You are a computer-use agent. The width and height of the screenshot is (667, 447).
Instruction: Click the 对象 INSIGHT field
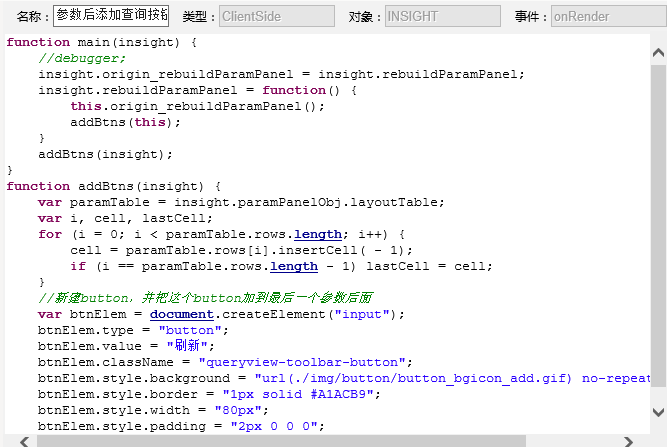(443, 16)
